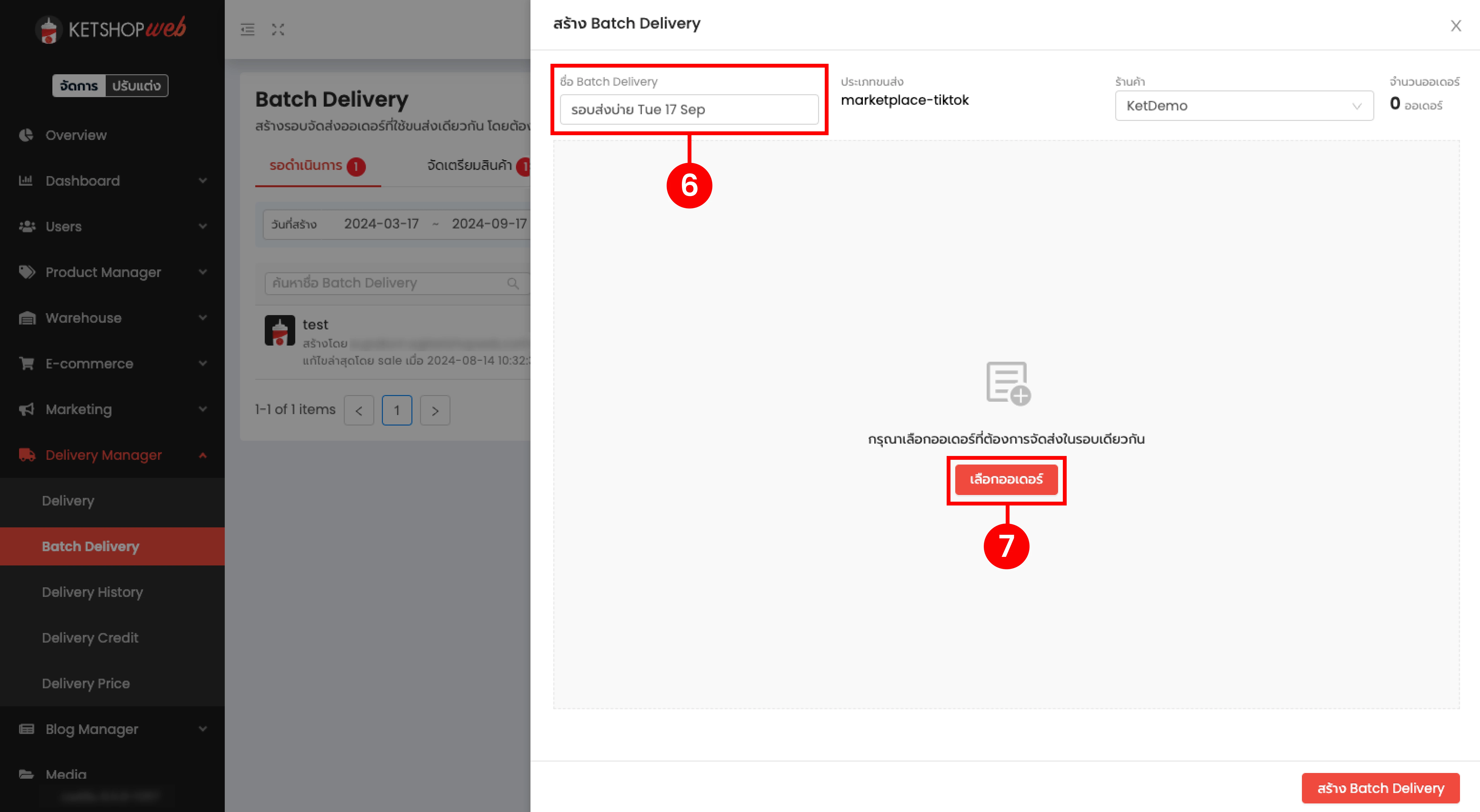Screen dimensions: 1480x812
Task: Click the 0 ออเดอร์ count
Action: pos(1416,104)
